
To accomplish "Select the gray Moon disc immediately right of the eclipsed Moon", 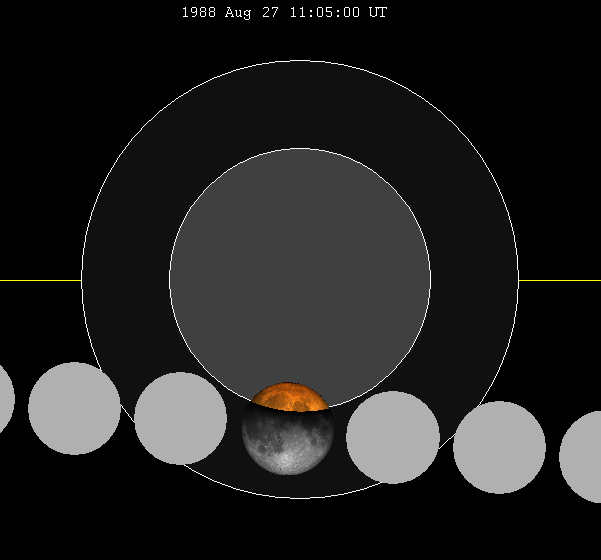I will point(393,437).
